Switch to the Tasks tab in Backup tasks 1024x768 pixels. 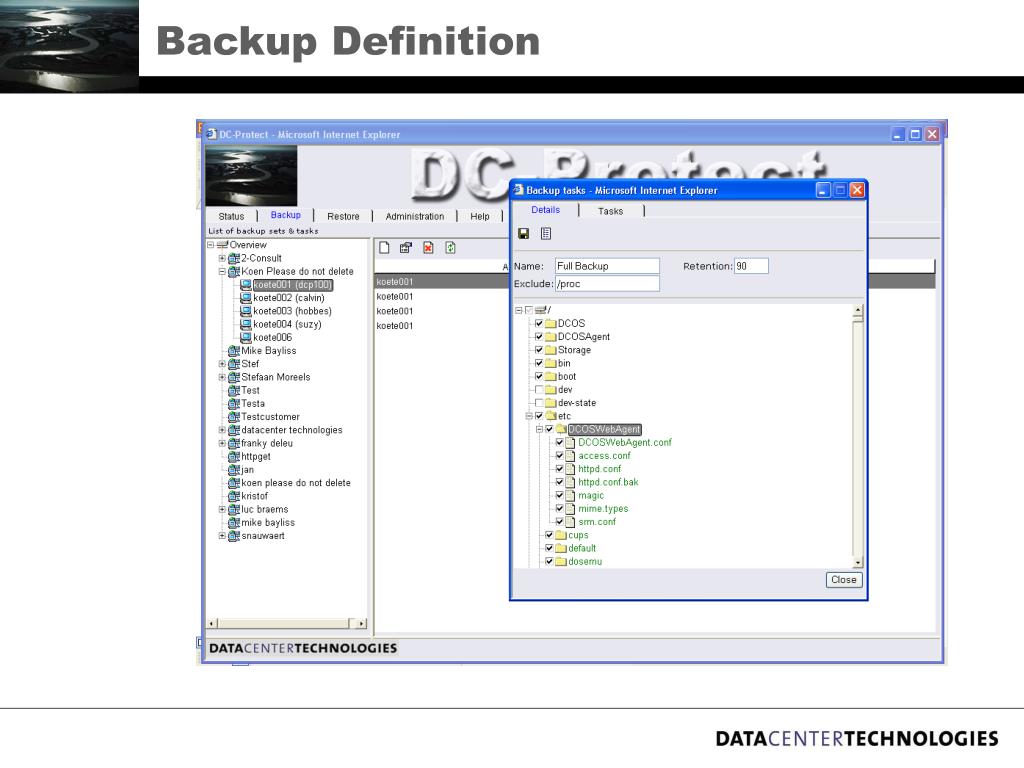[x=611, y=211]
